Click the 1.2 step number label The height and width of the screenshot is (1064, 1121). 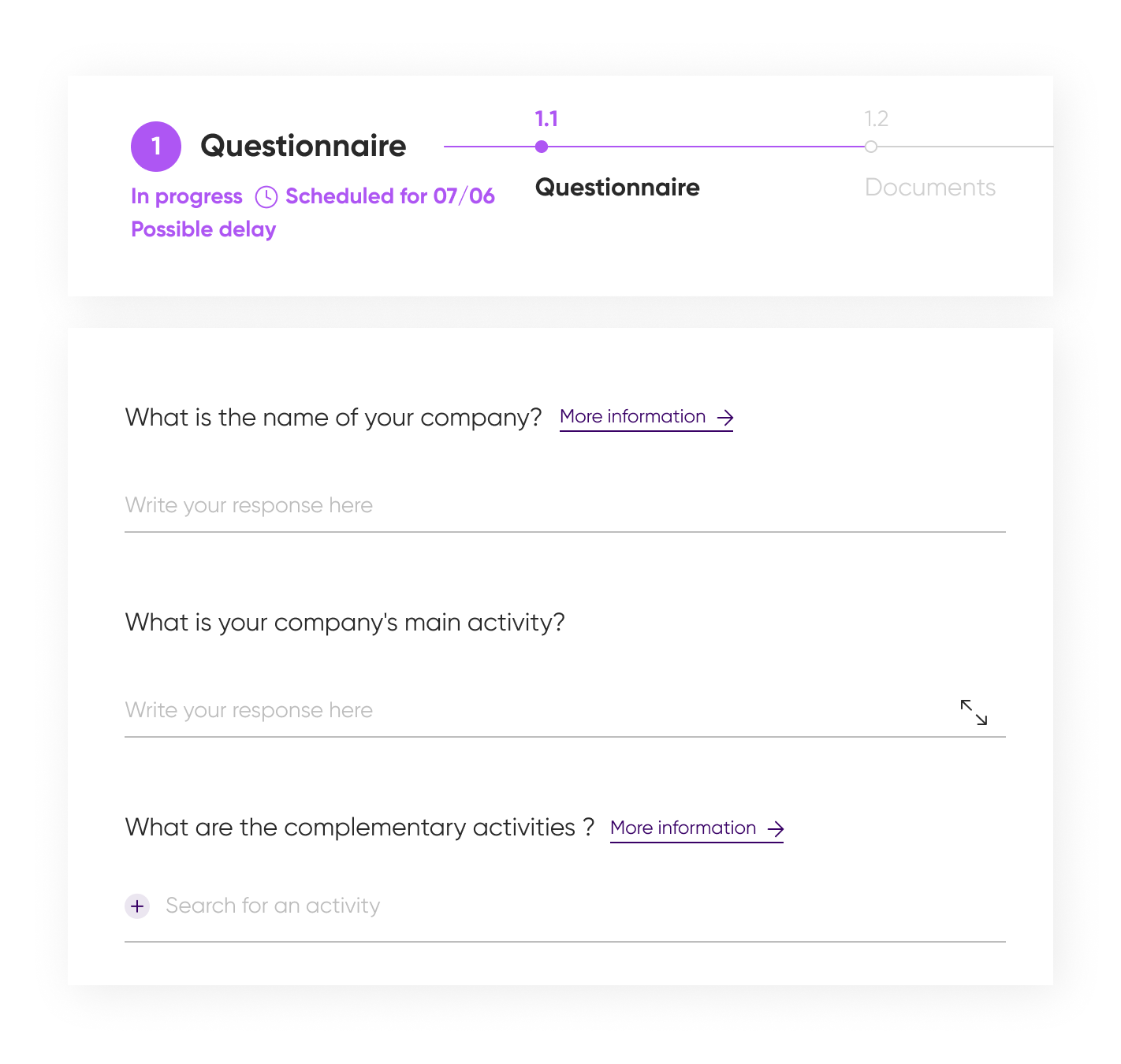877,119
